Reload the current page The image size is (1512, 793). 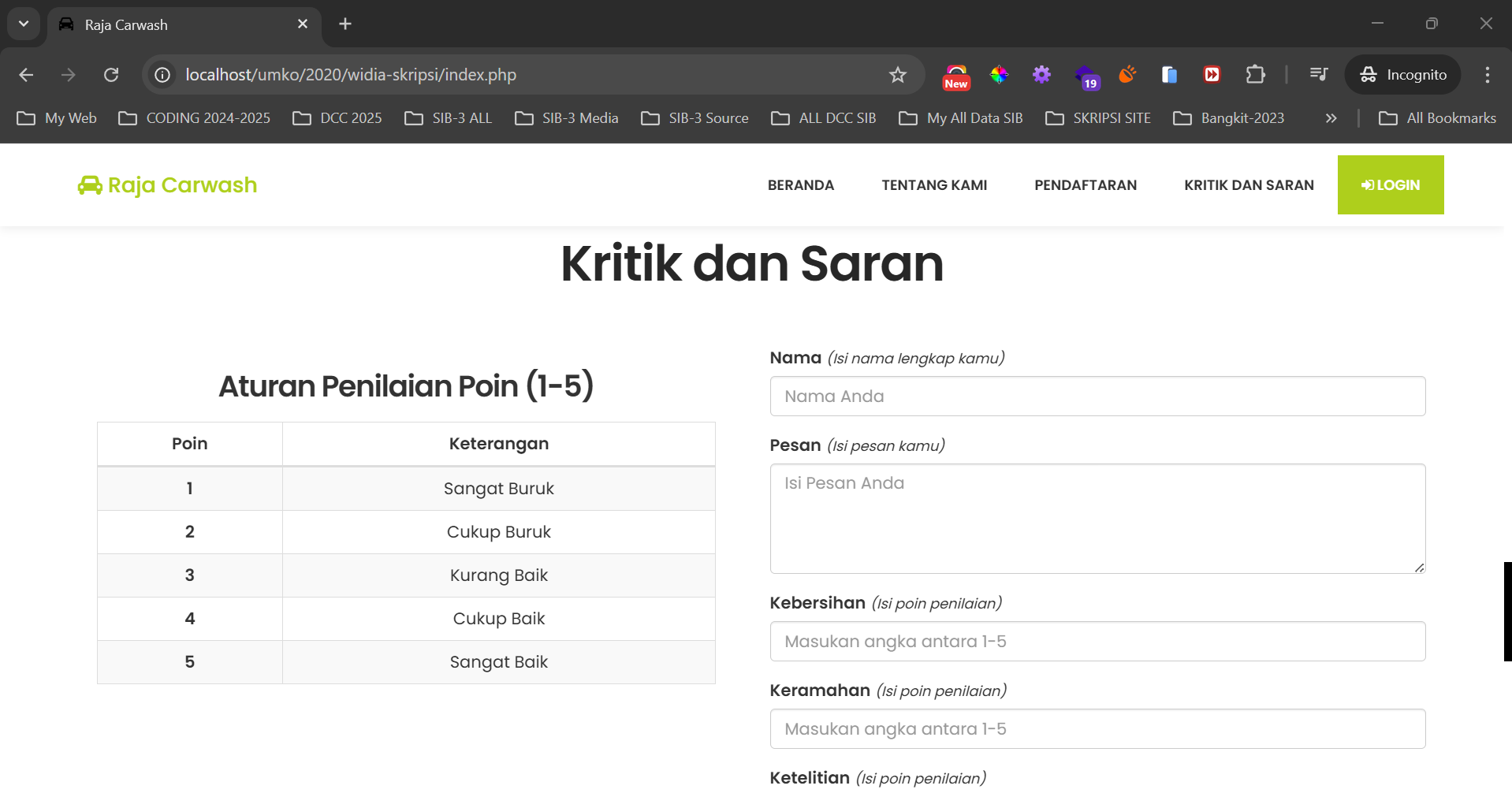pos(111,74)
